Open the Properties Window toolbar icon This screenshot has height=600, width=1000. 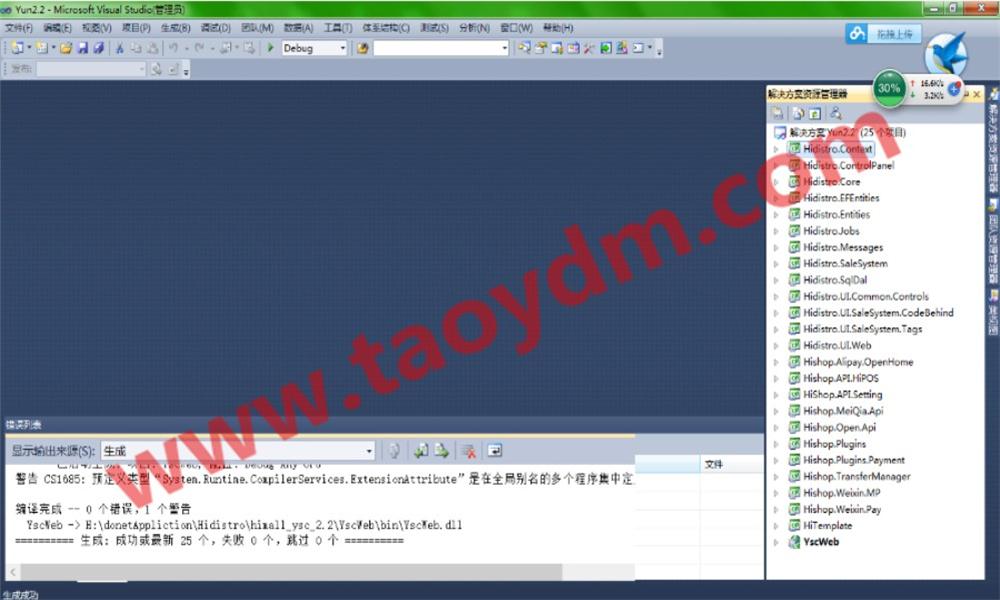[541, 48]
